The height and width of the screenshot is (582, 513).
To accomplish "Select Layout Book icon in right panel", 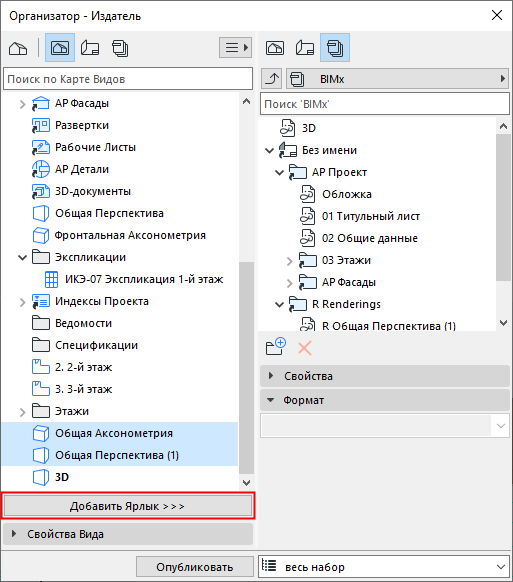I will click(305, 48).
